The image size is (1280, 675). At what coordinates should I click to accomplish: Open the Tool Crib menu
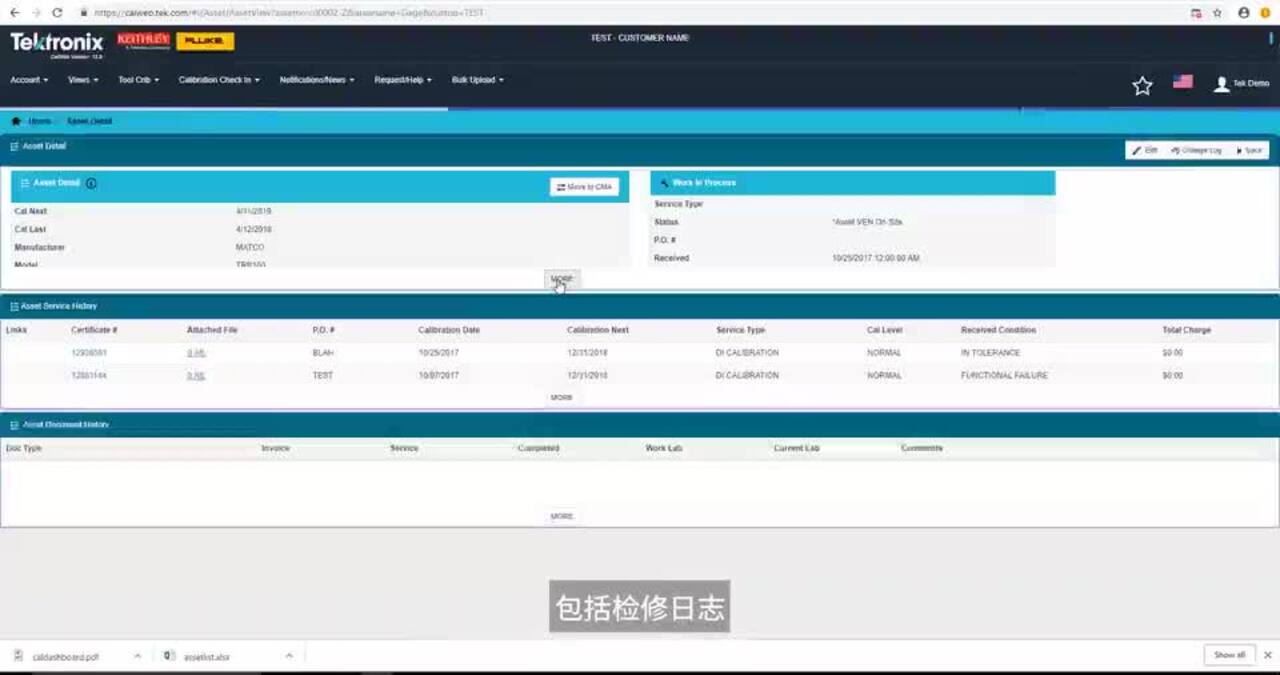[138, 80]
